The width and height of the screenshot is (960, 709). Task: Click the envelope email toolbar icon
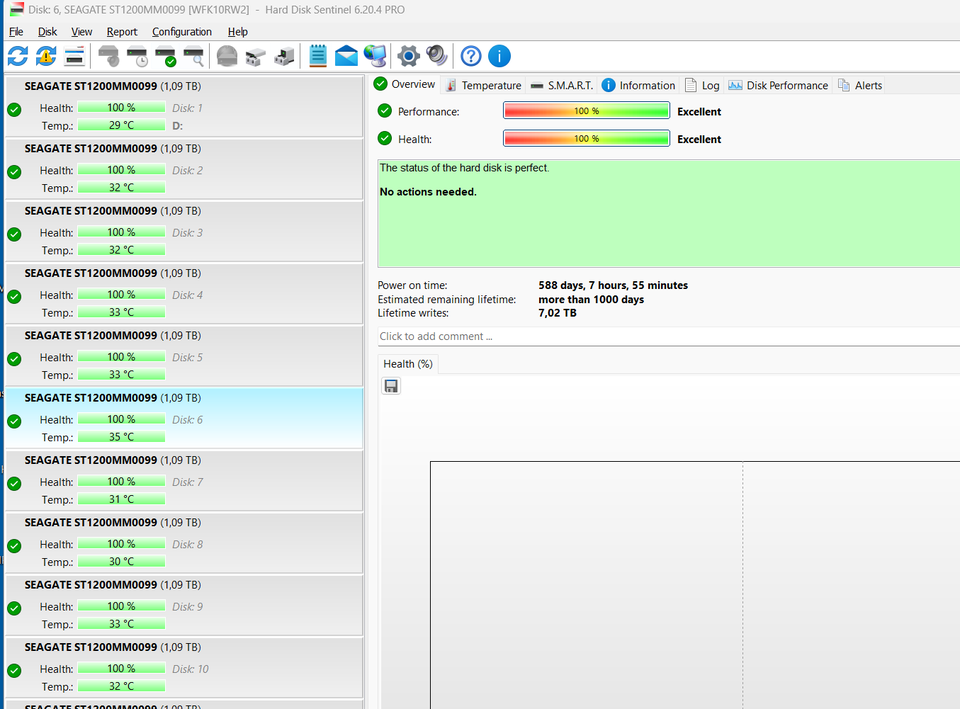click(346, 56)
